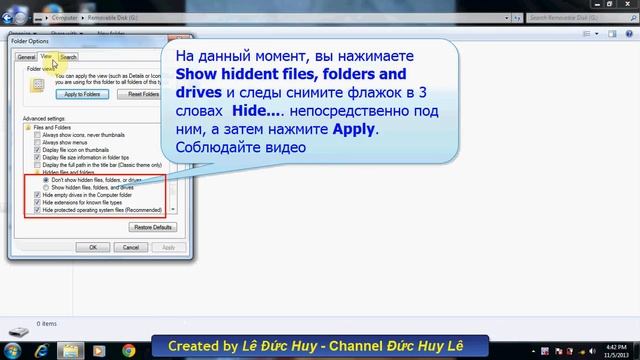The height and width of the screenshot is (360, 640).
Task: Select Show hidden files, folders, and drives
Action: pyautogui.click(x=46, y=187)
